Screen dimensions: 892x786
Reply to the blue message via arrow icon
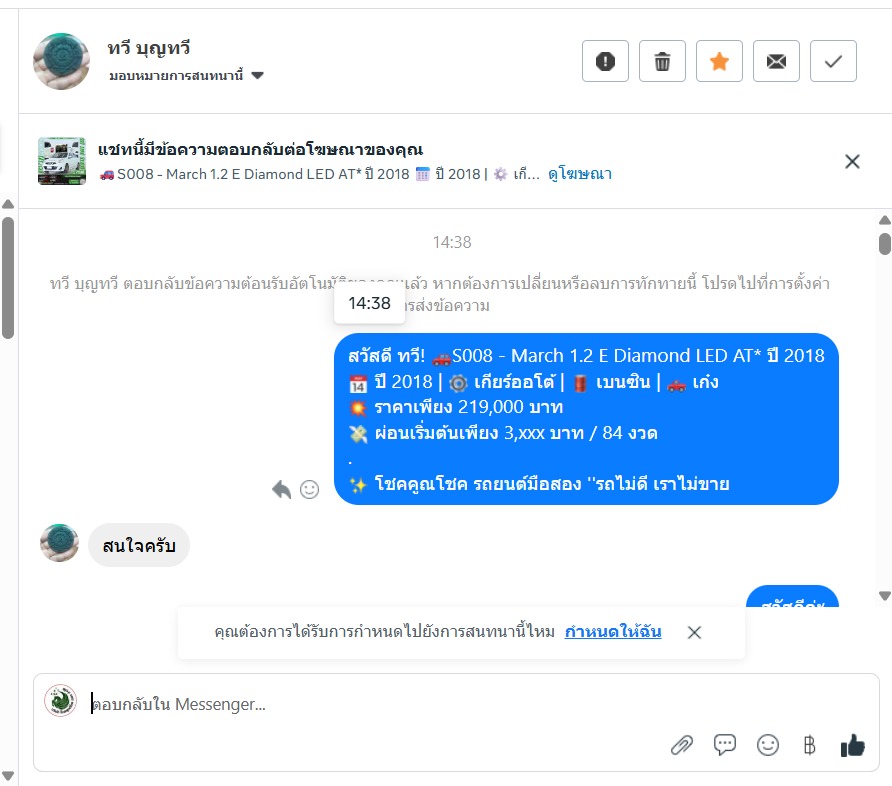click(282, 489)
